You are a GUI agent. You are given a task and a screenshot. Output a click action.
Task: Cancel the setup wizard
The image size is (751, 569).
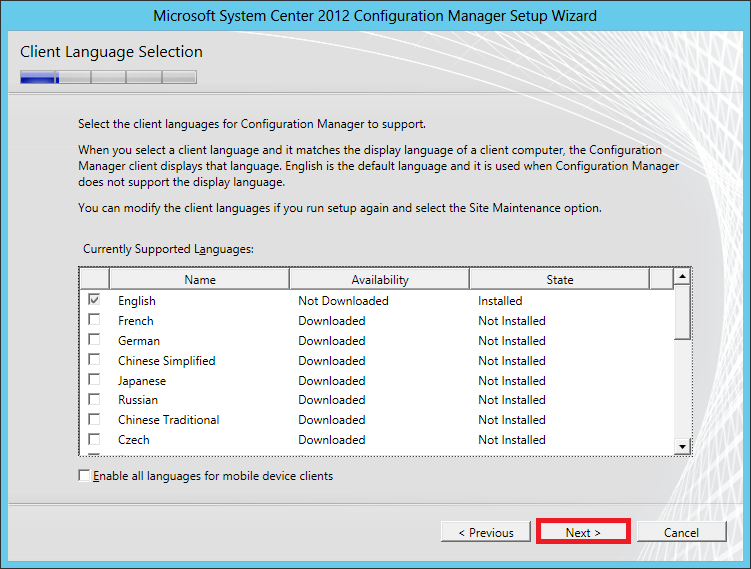[681, 532]
